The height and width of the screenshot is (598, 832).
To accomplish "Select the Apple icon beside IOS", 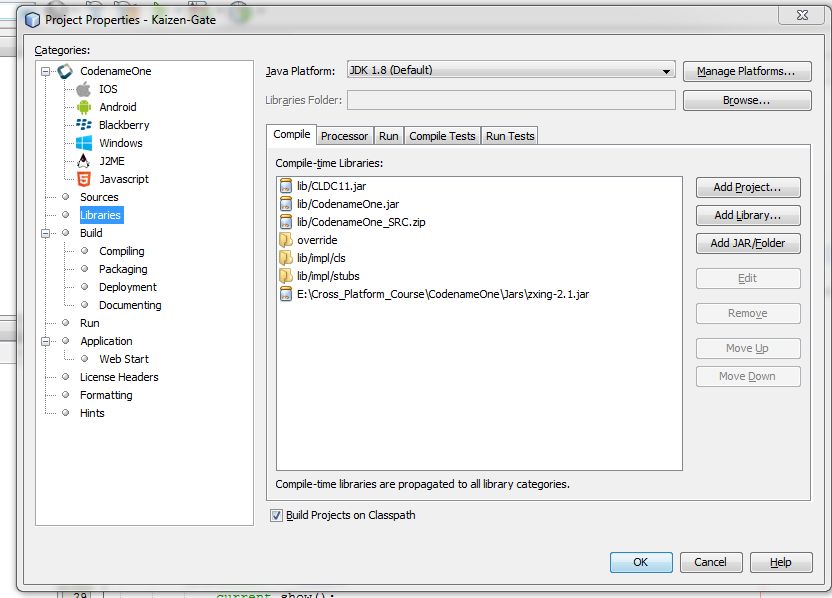I will (83, 89).
